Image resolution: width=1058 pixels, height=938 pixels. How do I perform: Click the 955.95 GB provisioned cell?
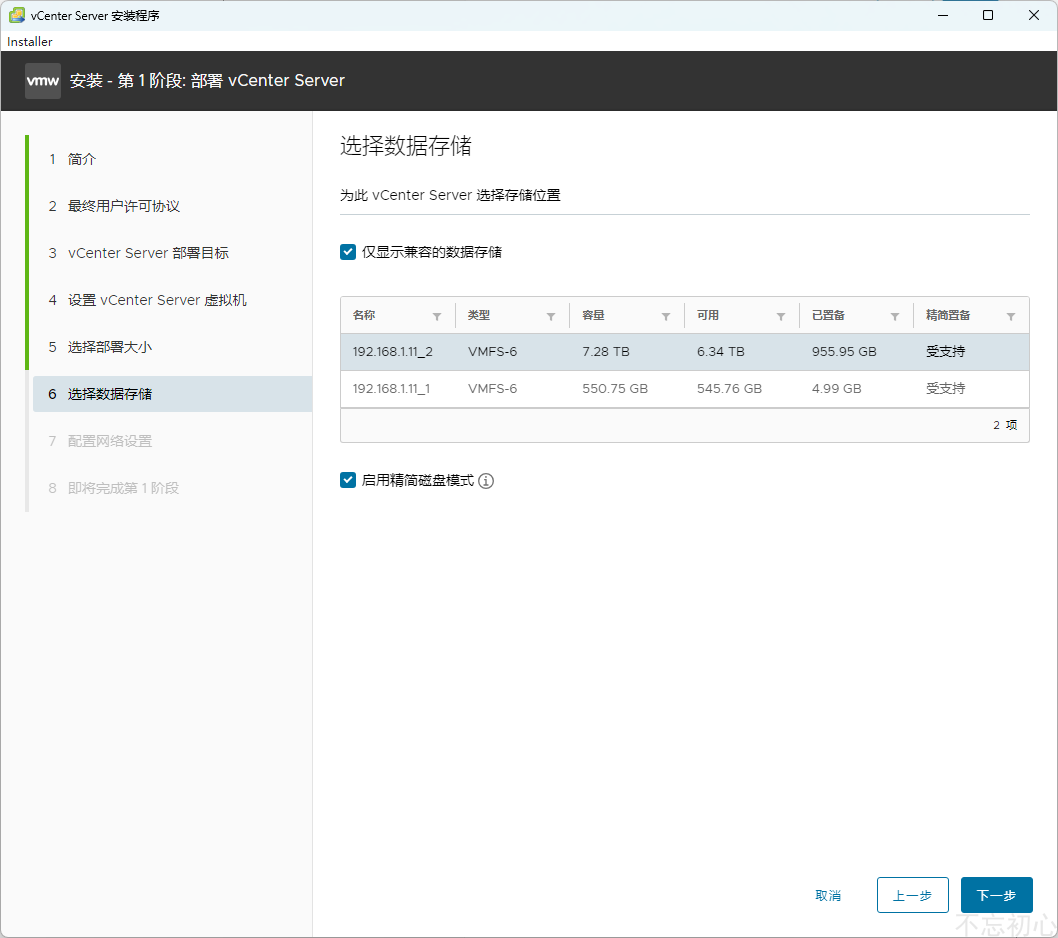(x=844, y=352)
